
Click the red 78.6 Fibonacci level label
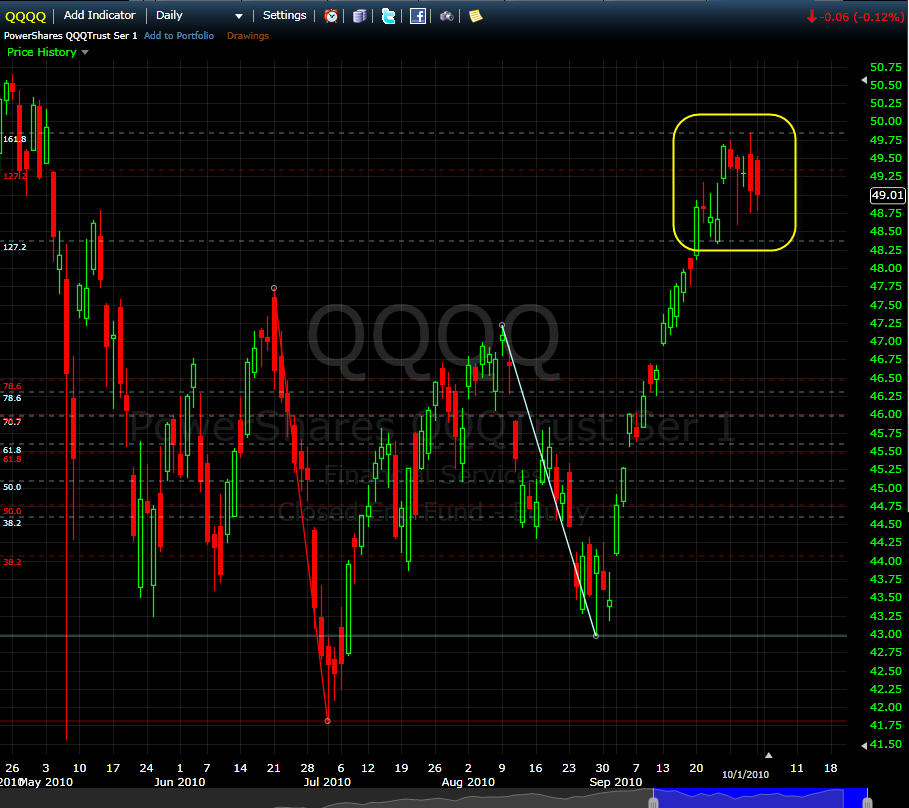12,386
